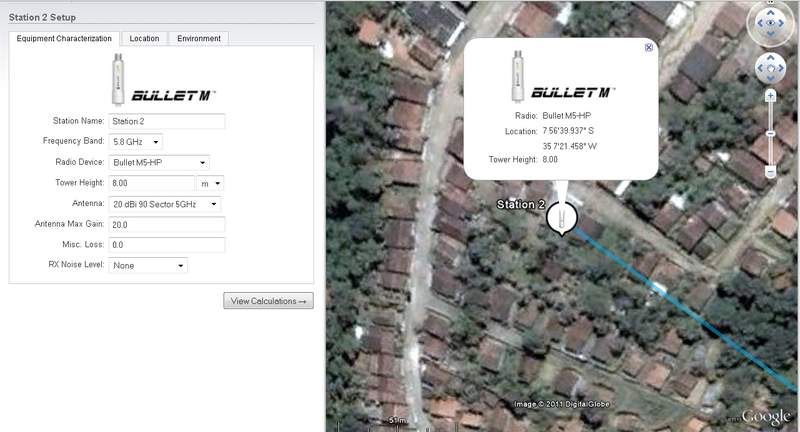800x432 pixels.
Task: Click the Station 2 map marker
Action: 562,218
